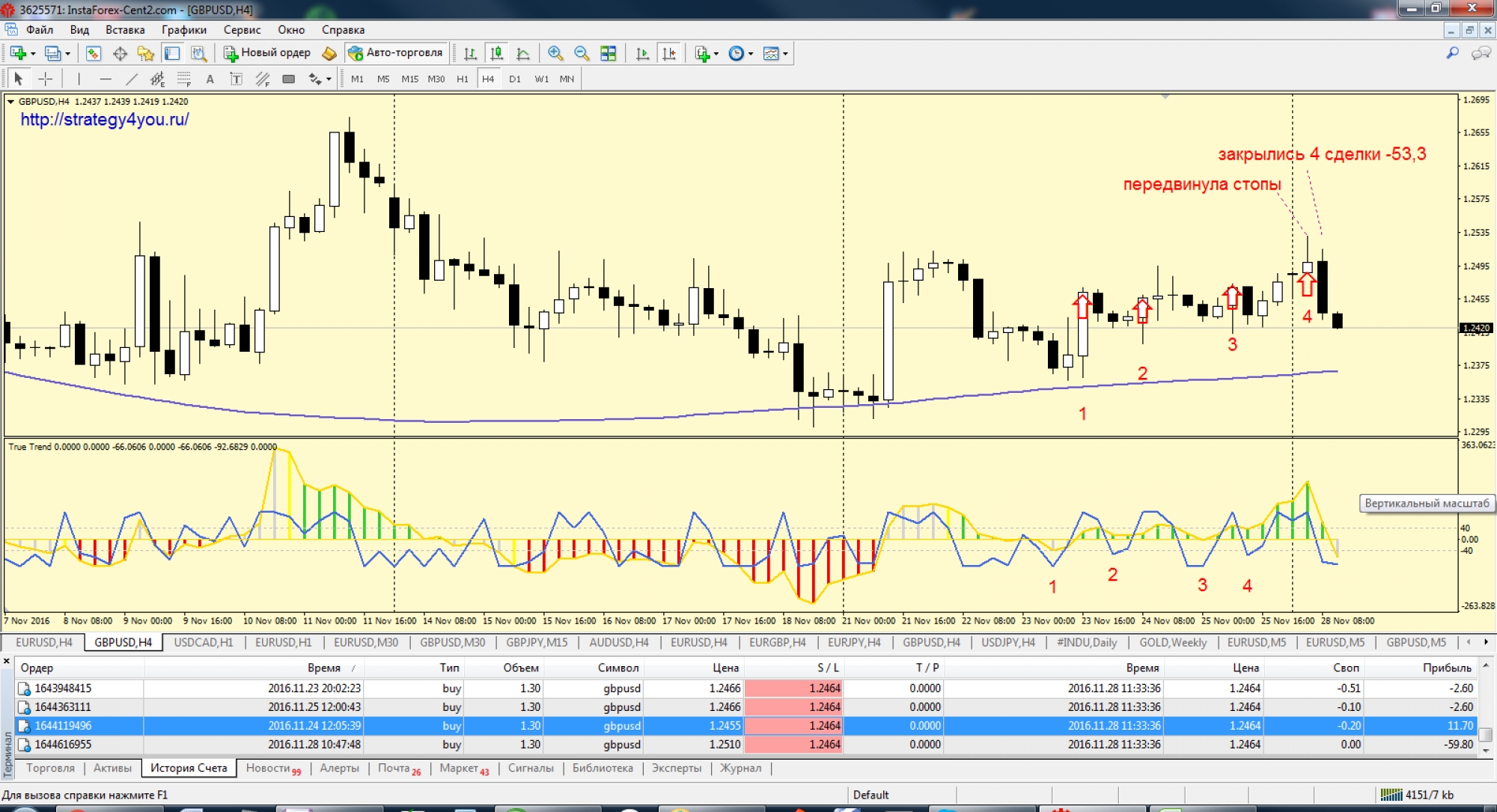This screenshot has height=812, width=1497.
Task: Expand the new chart dropdown arrow
Action: pos(33,54)
